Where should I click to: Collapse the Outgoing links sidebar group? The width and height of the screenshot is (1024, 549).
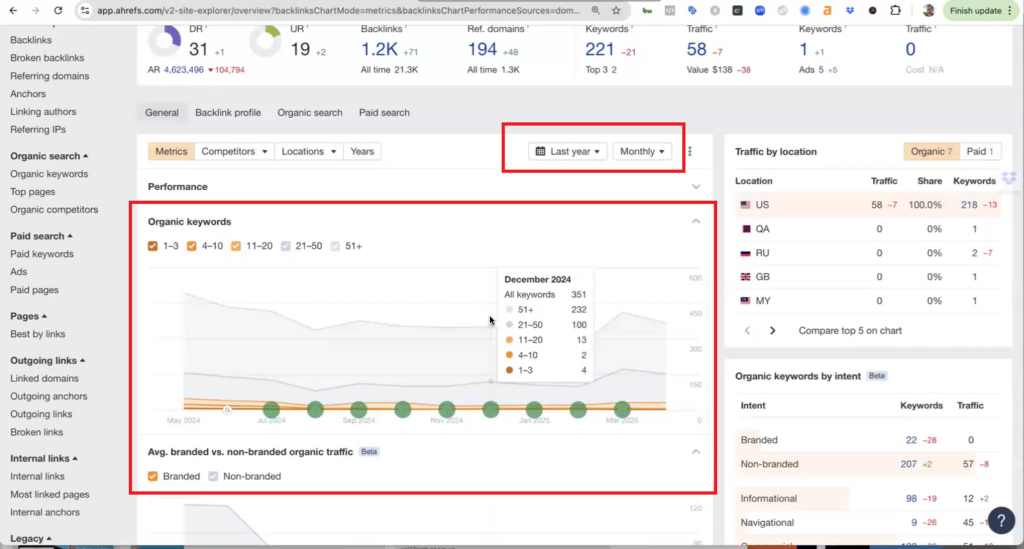[x=48, y=360]
